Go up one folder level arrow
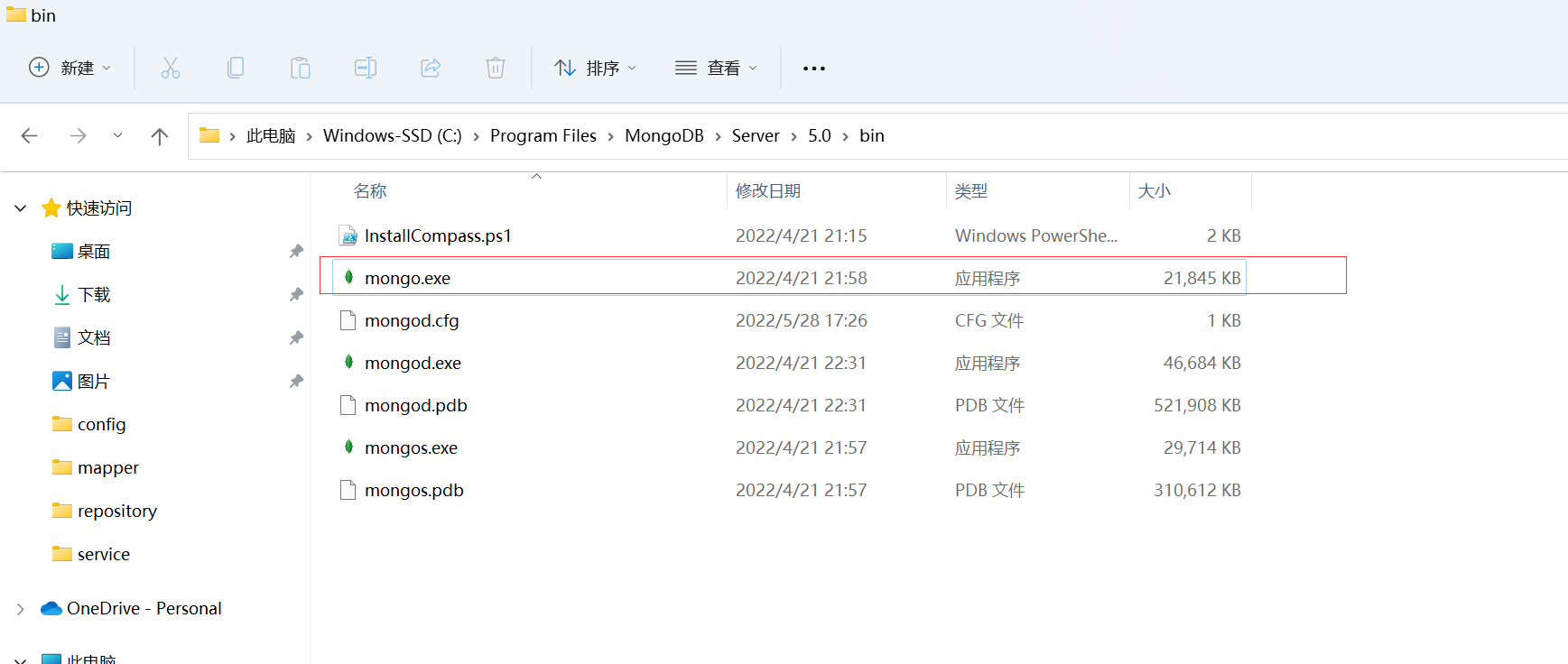Viewport: 1568px width, 664px height. (160, 136)
